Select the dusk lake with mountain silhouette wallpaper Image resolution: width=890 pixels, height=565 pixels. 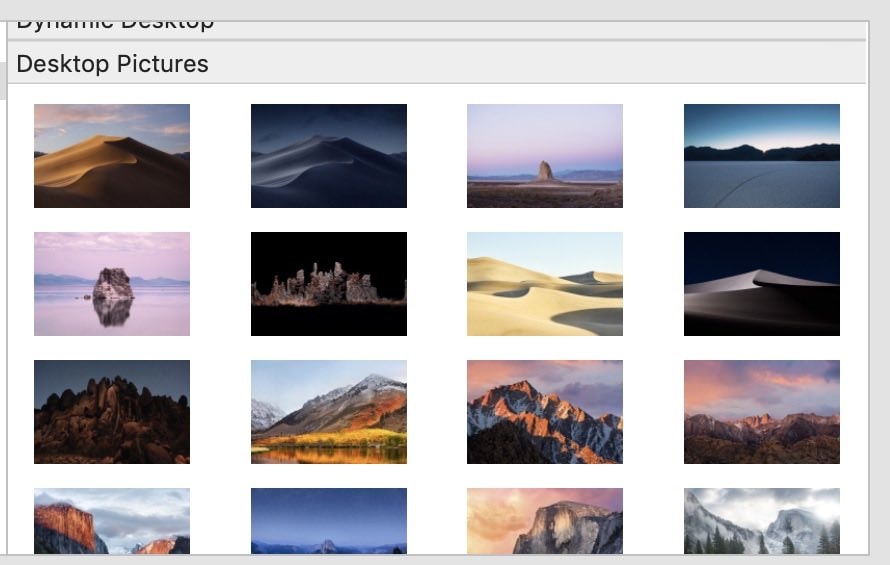click(x=762, y=156)
